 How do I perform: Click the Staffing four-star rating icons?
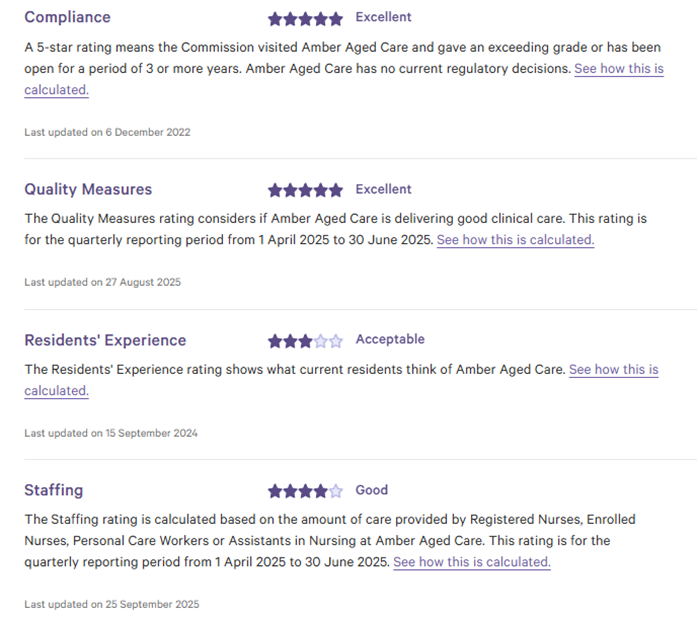click(x=305, y=491)
